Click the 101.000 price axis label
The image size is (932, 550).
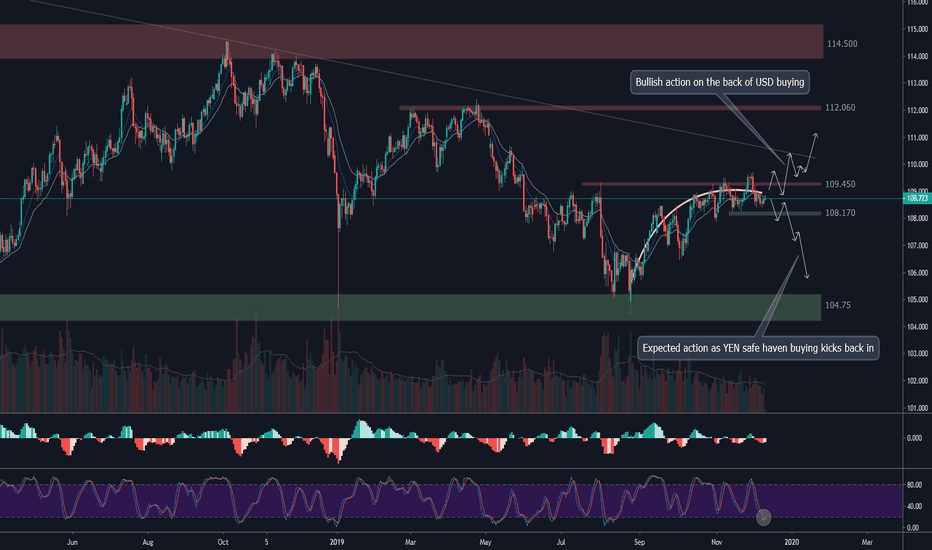[917, 408]
